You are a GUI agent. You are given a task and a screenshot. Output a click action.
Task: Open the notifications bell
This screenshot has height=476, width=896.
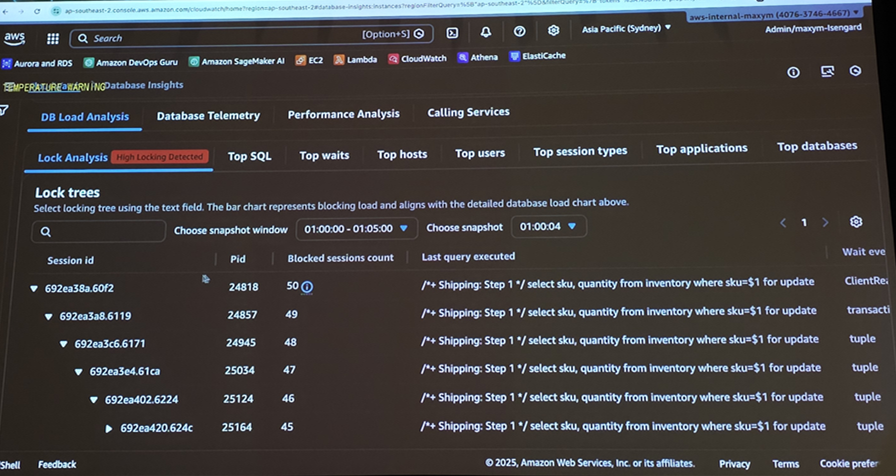tap(485, 32)
